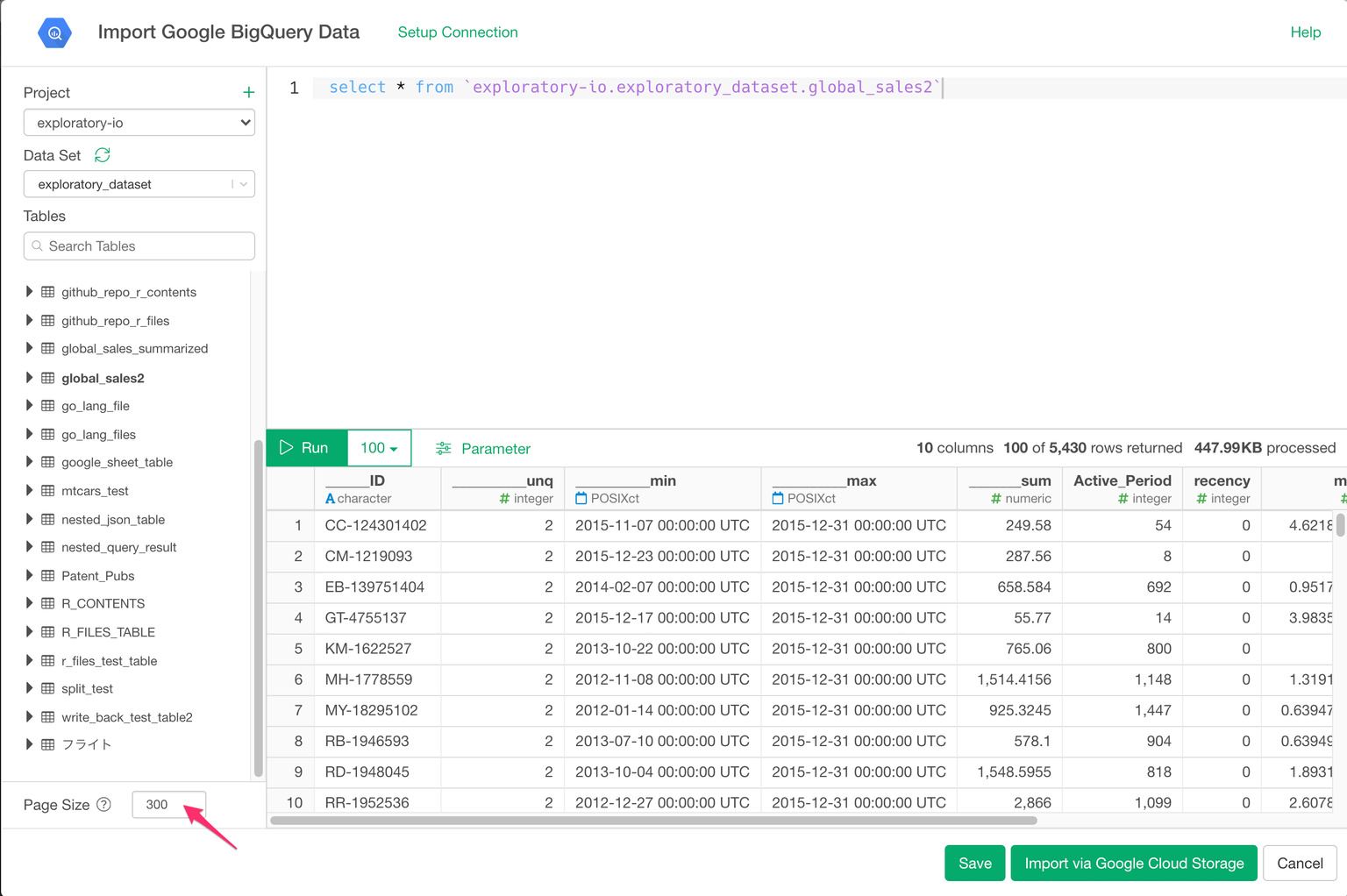
Task: Refresh the Data Set list
Action: tap(103, 155)
